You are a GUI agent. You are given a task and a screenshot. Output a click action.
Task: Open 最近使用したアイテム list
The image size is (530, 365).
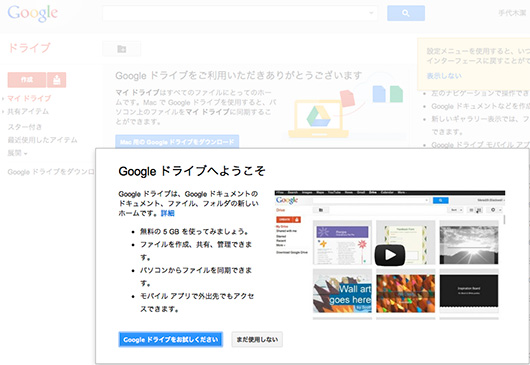coord(42,140)
